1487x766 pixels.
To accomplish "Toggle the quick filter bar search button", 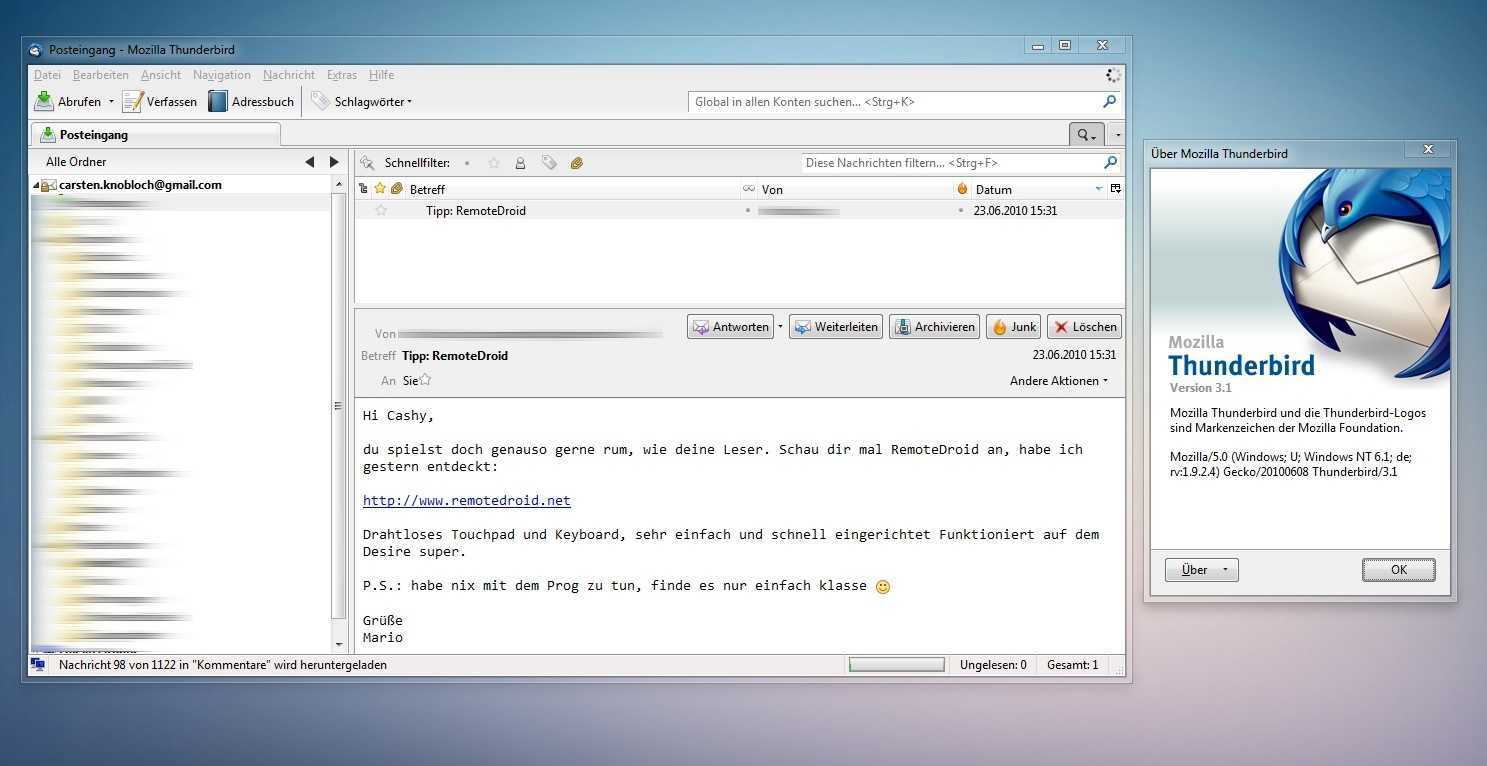I will pos(1085,134).
